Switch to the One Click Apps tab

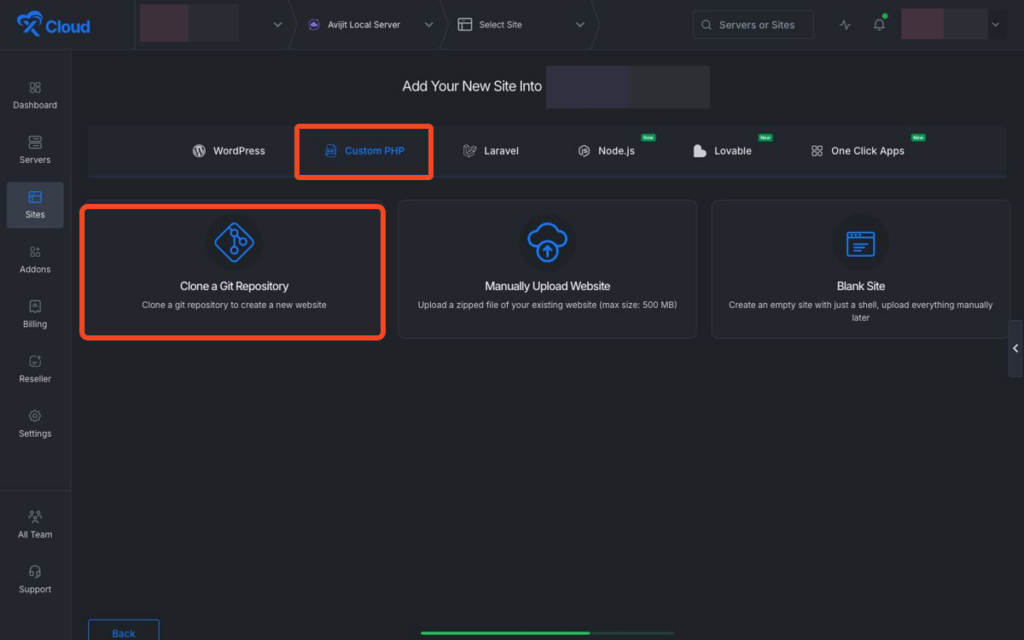(x=857, y=151)
